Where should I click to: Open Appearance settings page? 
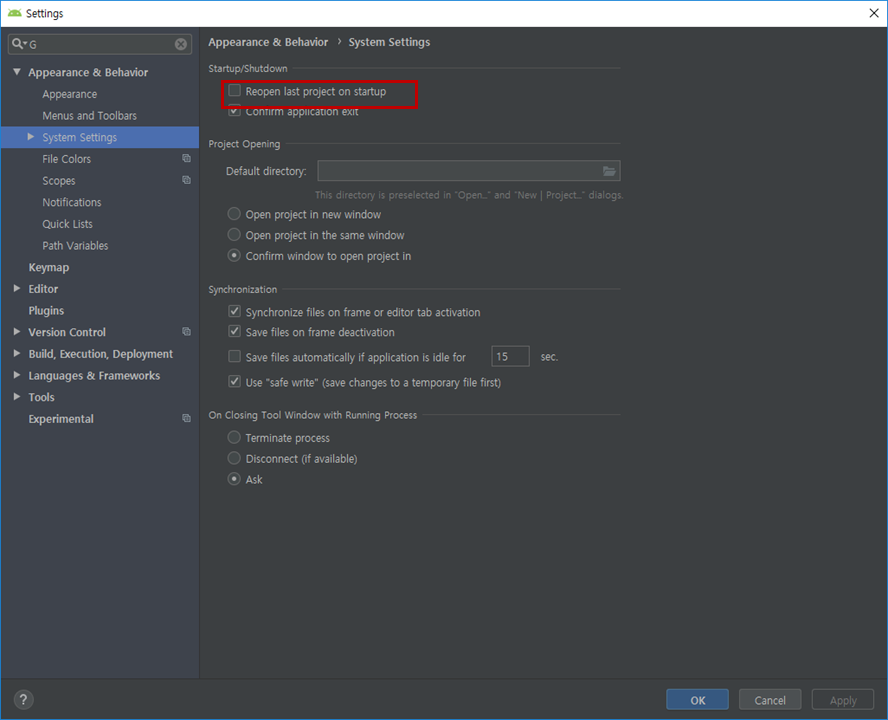coord(70,94)
